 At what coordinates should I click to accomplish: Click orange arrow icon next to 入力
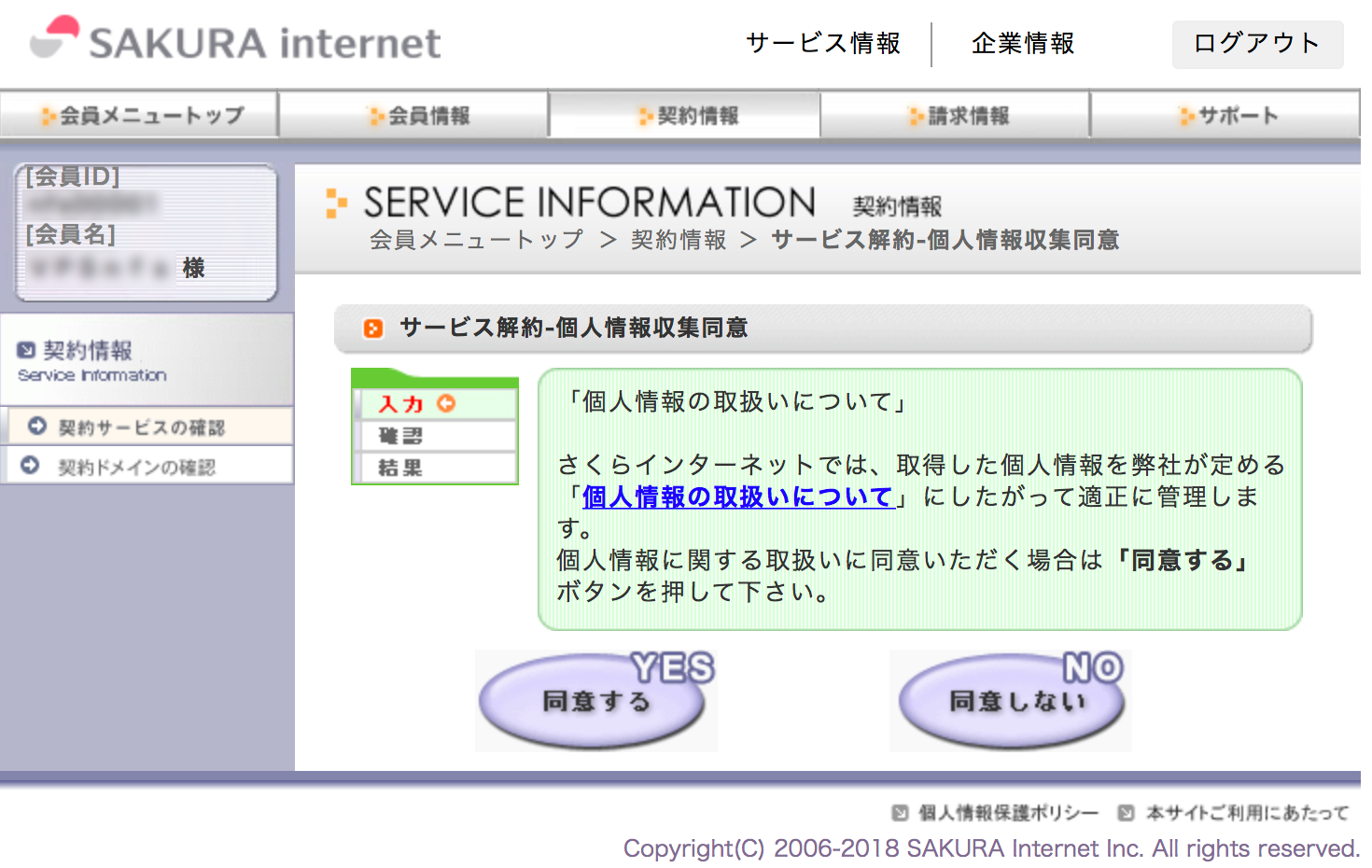coord(446,403)
